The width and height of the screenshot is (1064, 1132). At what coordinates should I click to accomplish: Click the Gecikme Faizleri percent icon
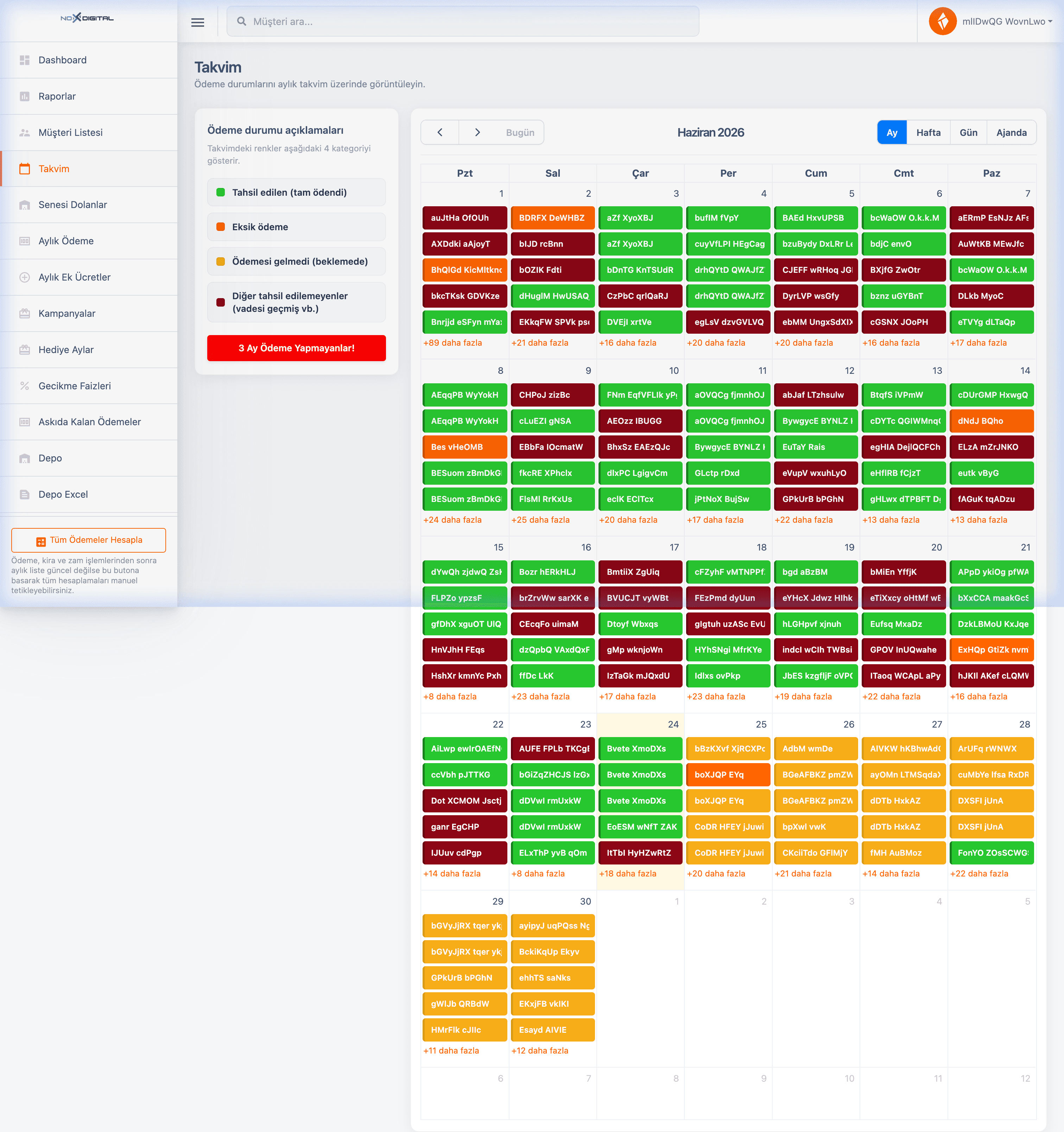click(x=25, y=386)
